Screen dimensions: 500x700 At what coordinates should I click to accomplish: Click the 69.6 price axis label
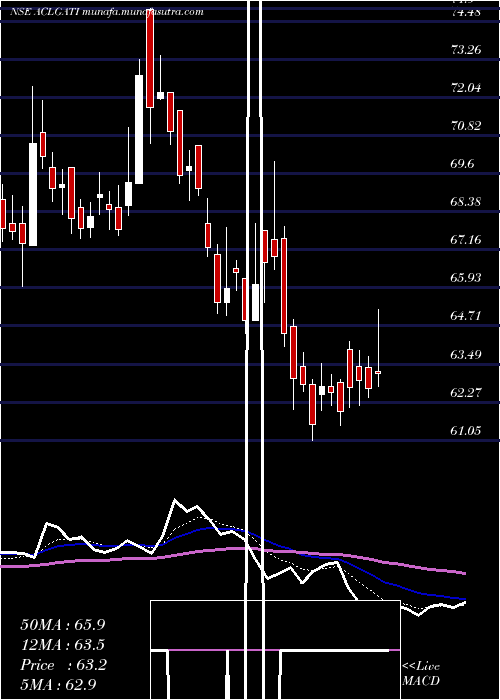(462, 164)
